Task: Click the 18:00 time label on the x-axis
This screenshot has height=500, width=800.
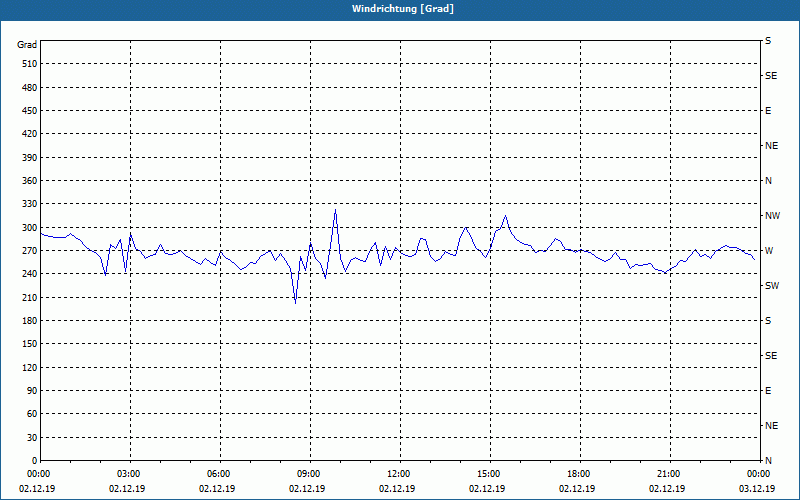Action: 579,474
